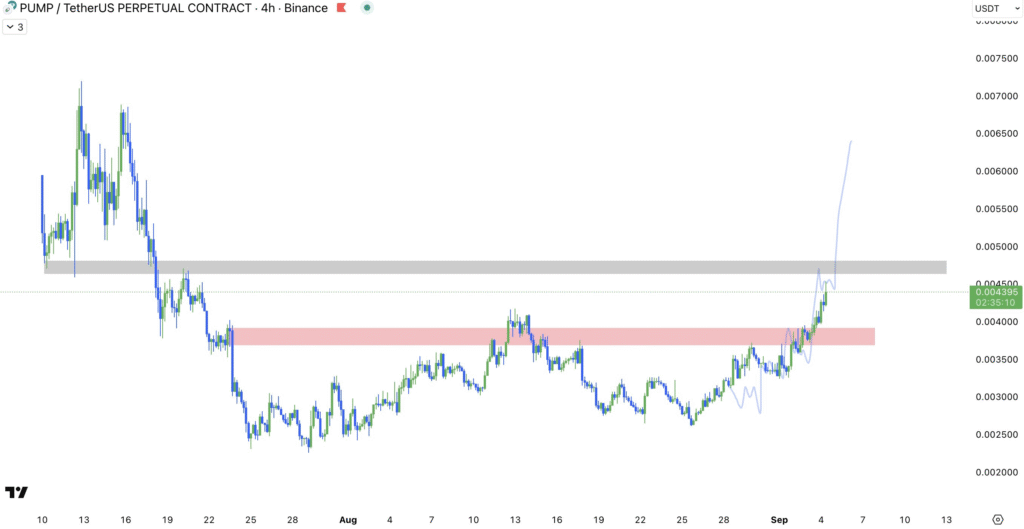Click the 0.004000 price axis label

pyautogui.click(x=997, y=322)
